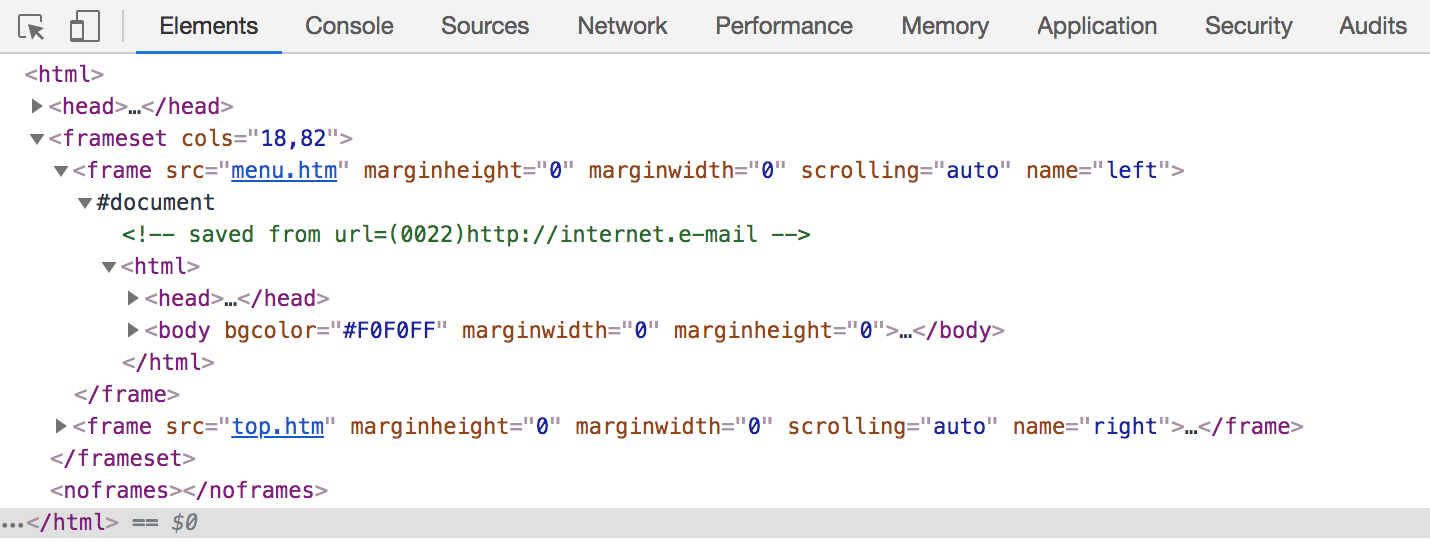
Task: Switch to the Sources tab
Action: [x=485, y=27]
